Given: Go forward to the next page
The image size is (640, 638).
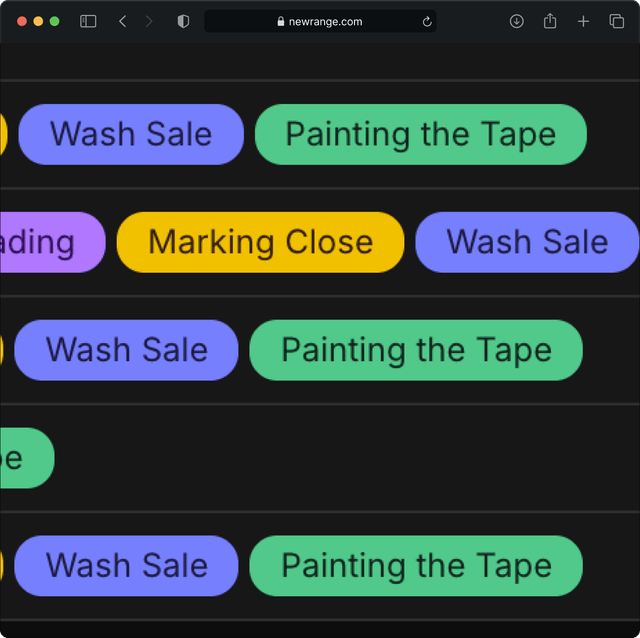Looking at the screenshot, I should (149, 21).
